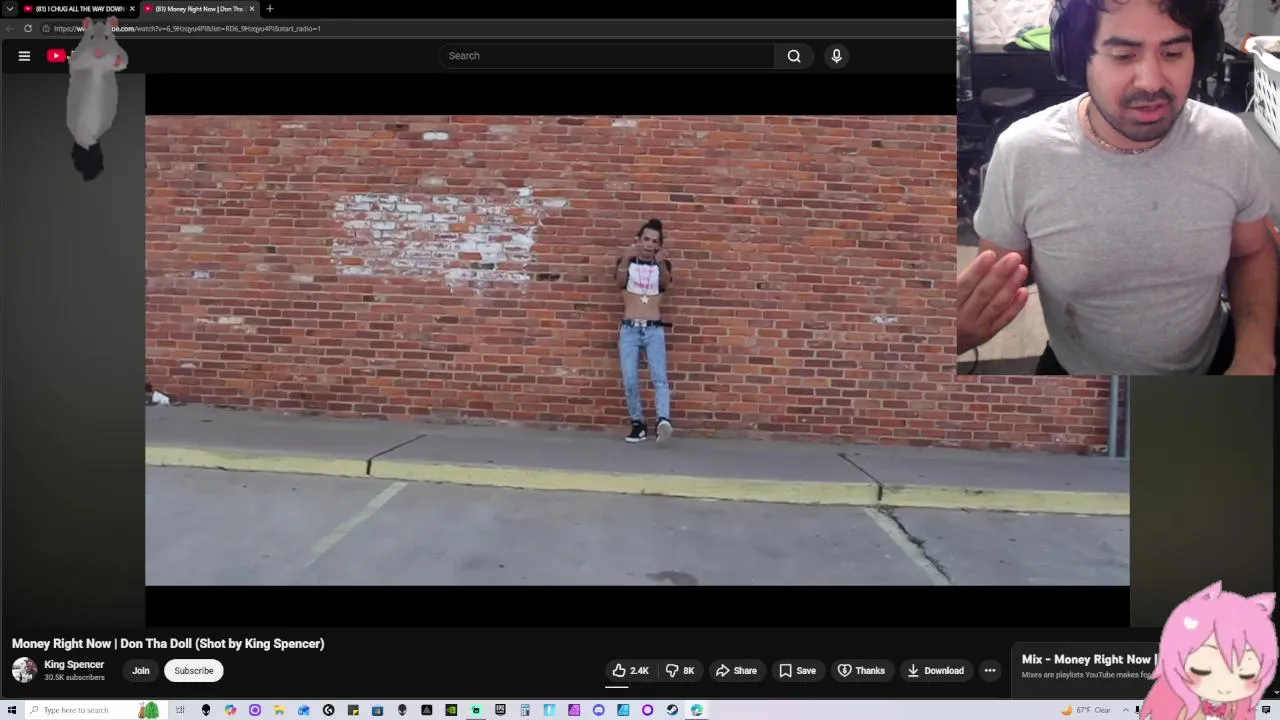The height and width of the screenshot is (720, 1280).
Task: Open Steam from the taskbar
Action: 672,710
